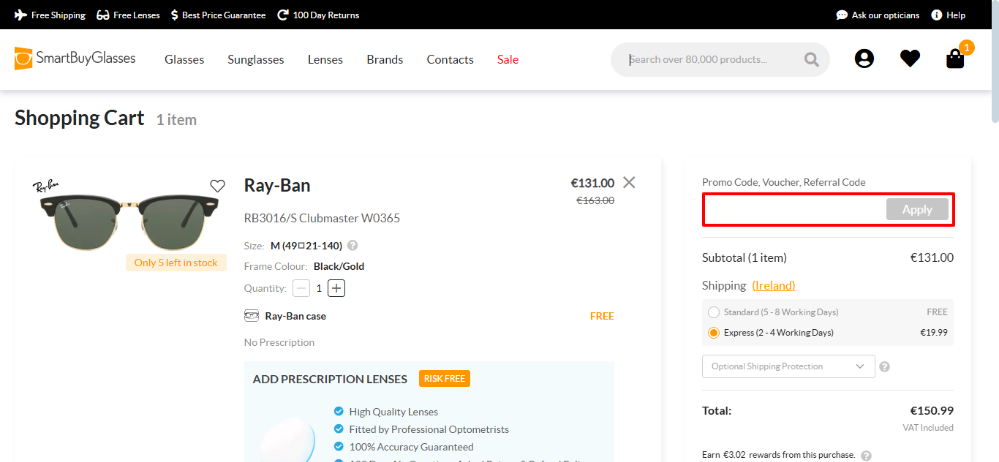Open Optional Shipping Protection dropdown
The image size is (999, 462).
788,366
